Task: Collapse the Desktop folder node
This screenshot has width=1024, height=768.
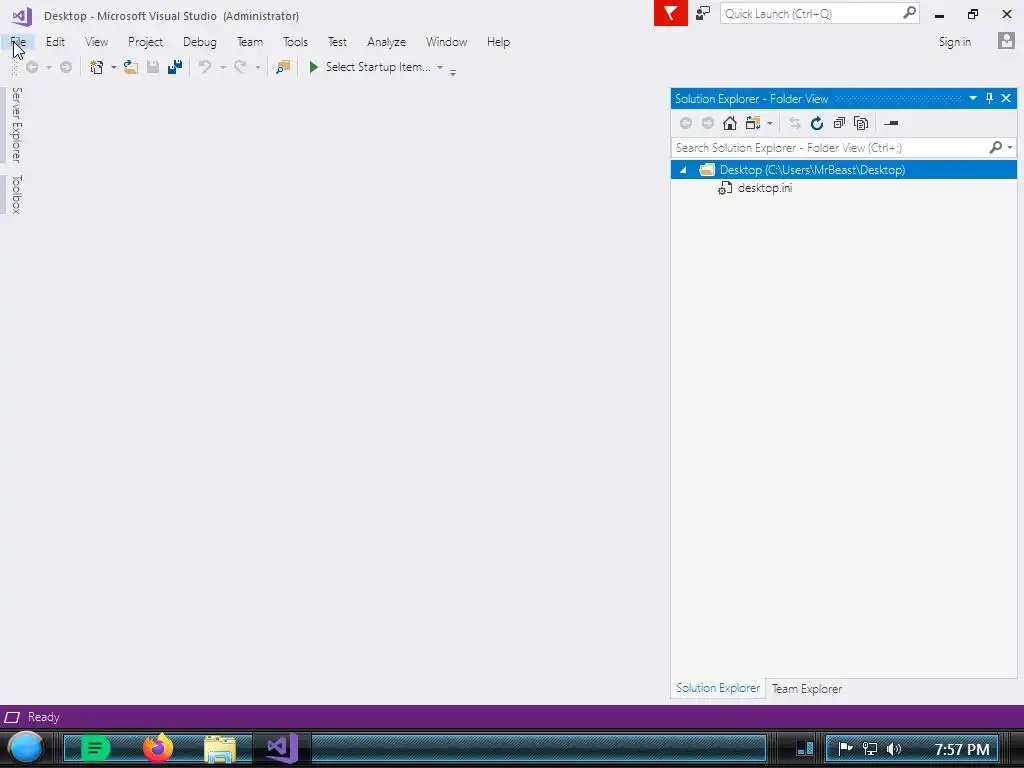Action: (683, 170)
